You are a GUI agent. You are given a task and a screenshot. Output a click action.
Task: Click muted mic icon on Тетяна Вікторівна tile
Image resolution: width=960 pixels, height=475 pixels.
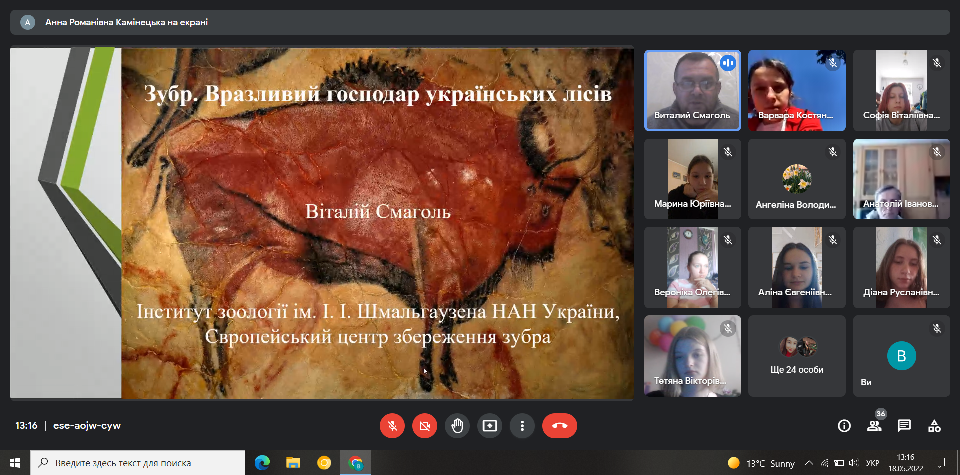click(x=728, y=329)
